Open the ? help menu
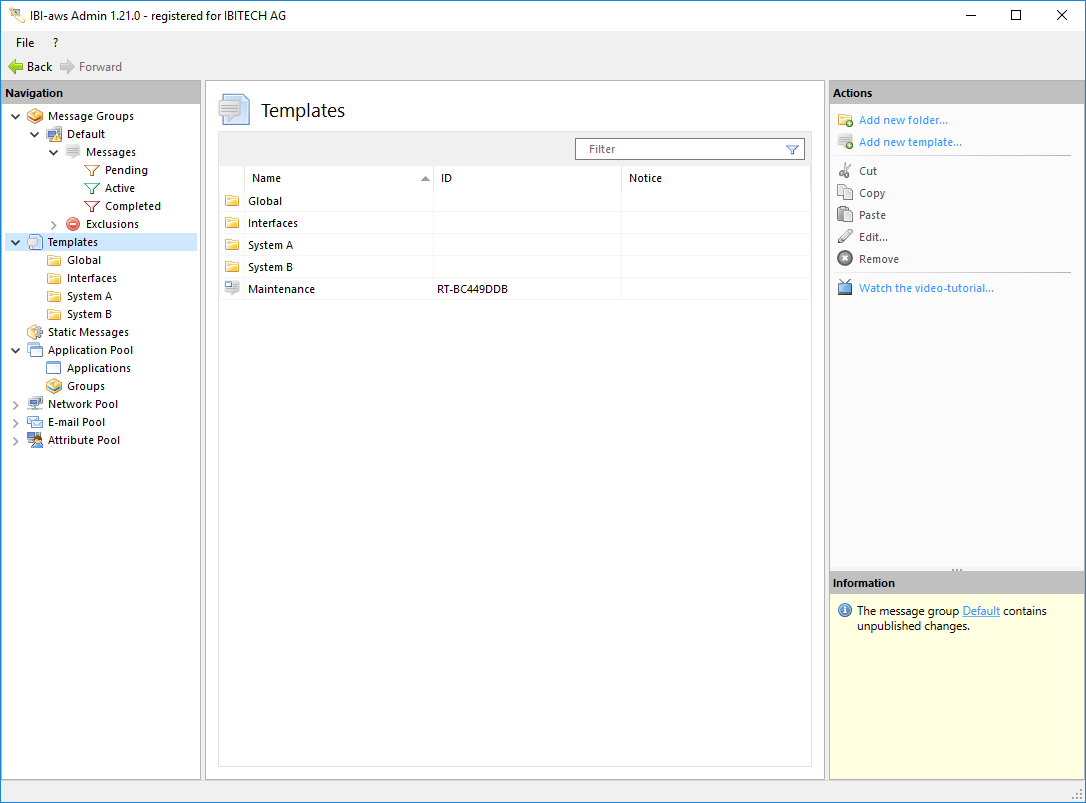Image resolution: width=1086 pixels, height=803 pixels. pyautogui.click(x=55, y=43)
